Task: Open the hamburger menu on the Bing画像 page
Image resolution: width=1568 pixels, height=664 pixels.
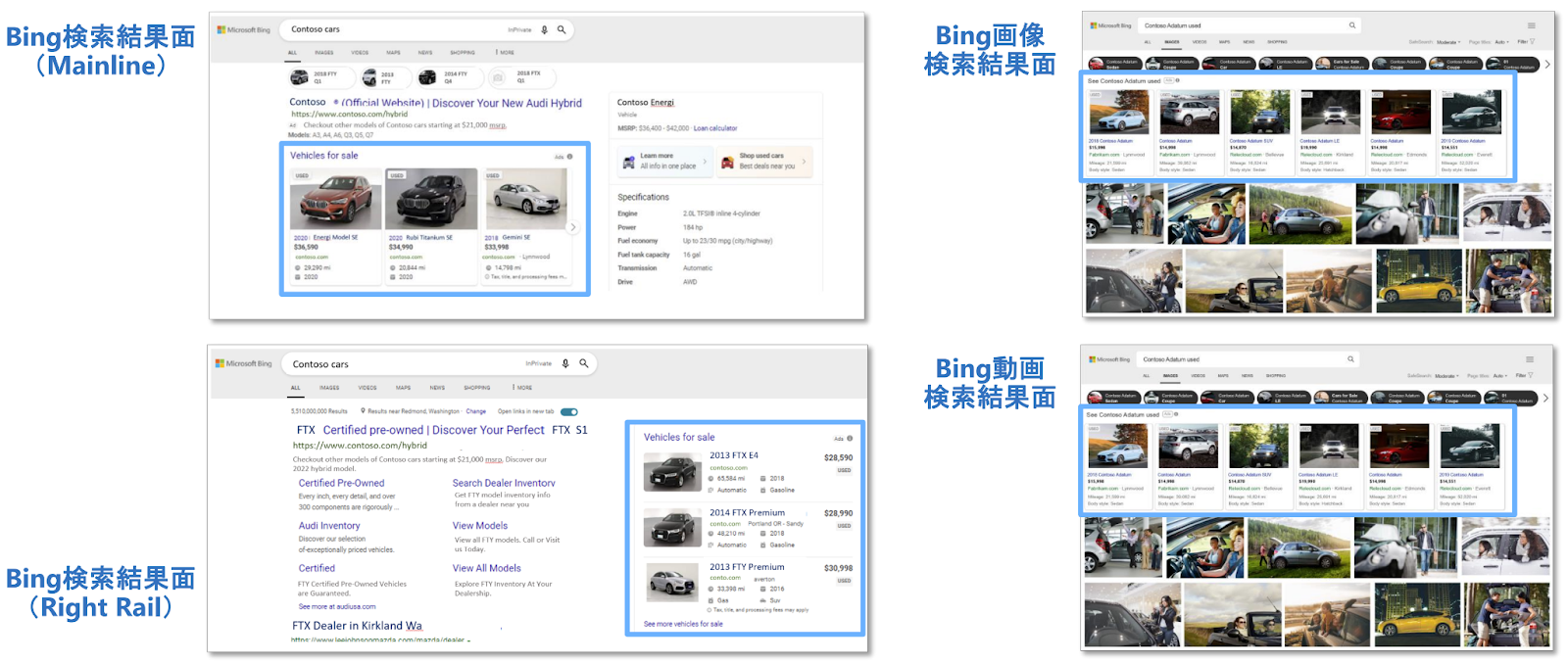Action: pos(1531,25)
